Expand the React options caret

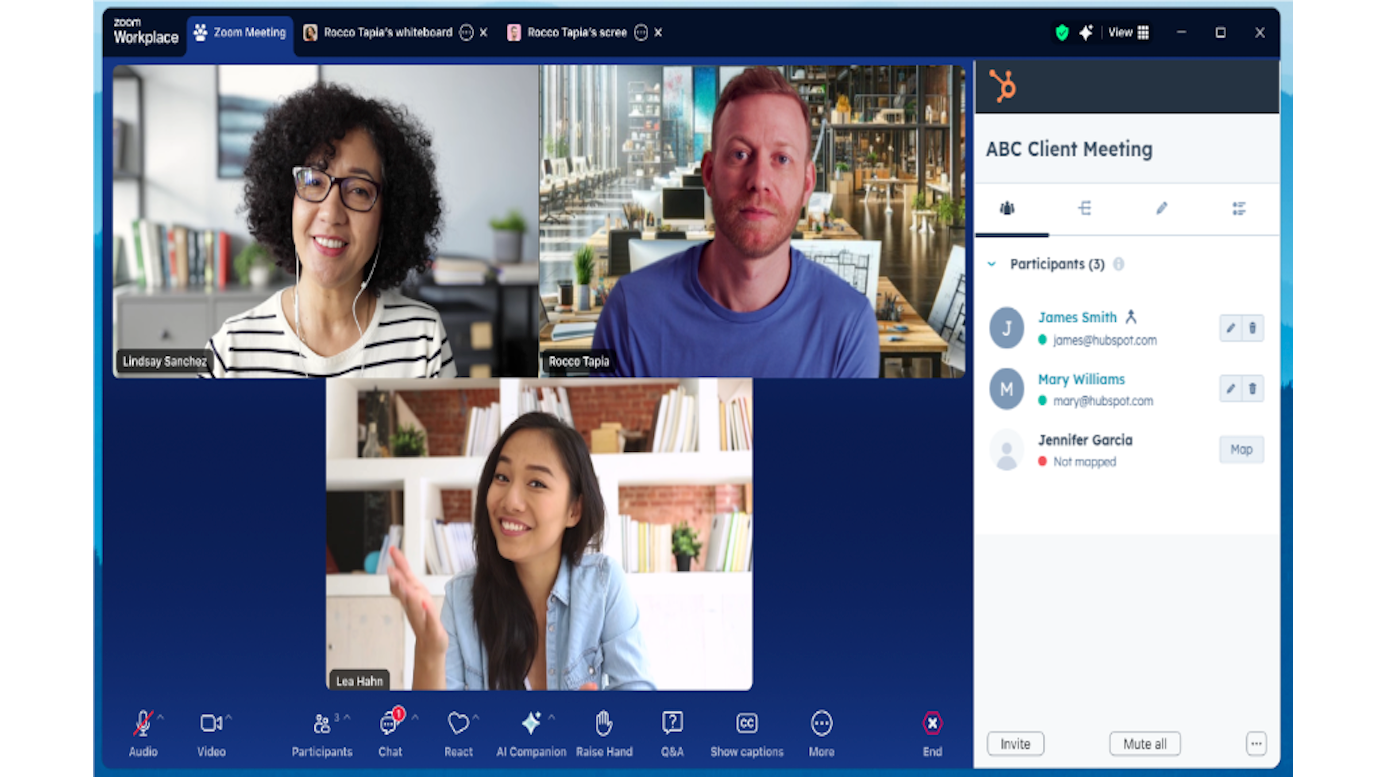tap(475, 717)
